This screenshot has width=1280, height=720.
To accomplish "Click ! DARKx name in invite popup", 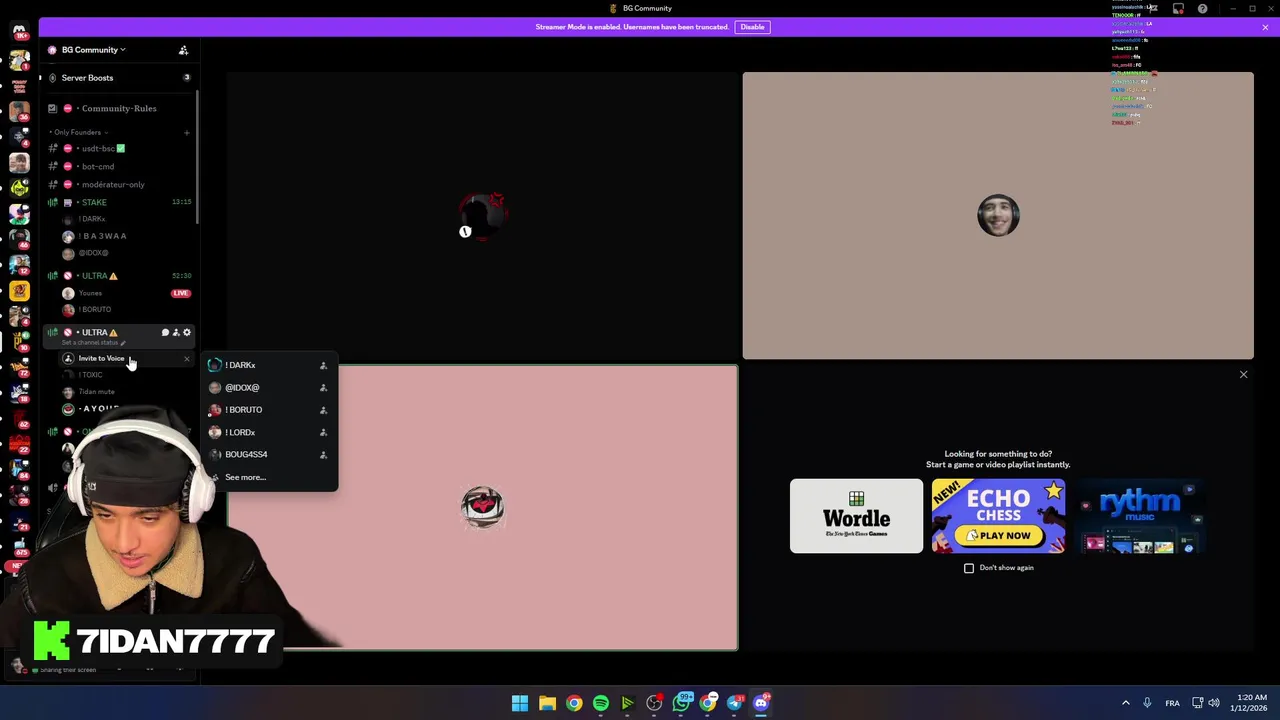I will [240, 366].
